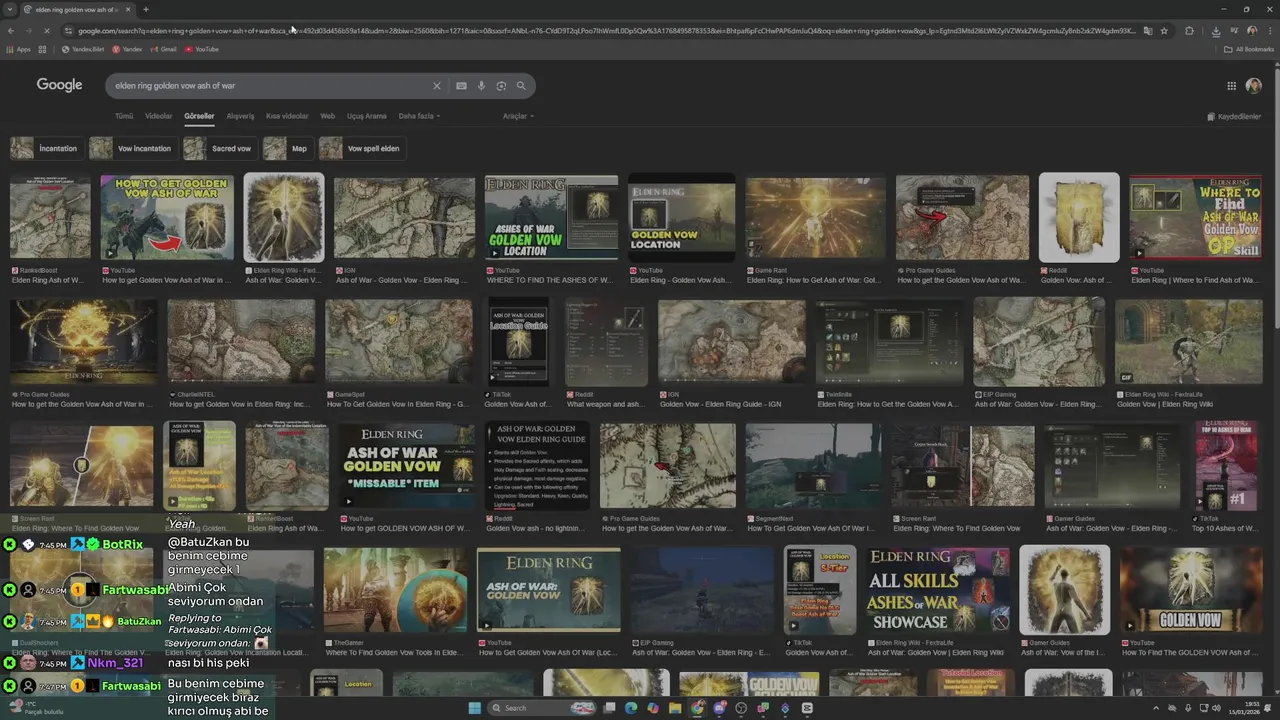This screenshot has height=720, width=1280.
Task: Select the Incantation filter chip
Action: [45, 148]
